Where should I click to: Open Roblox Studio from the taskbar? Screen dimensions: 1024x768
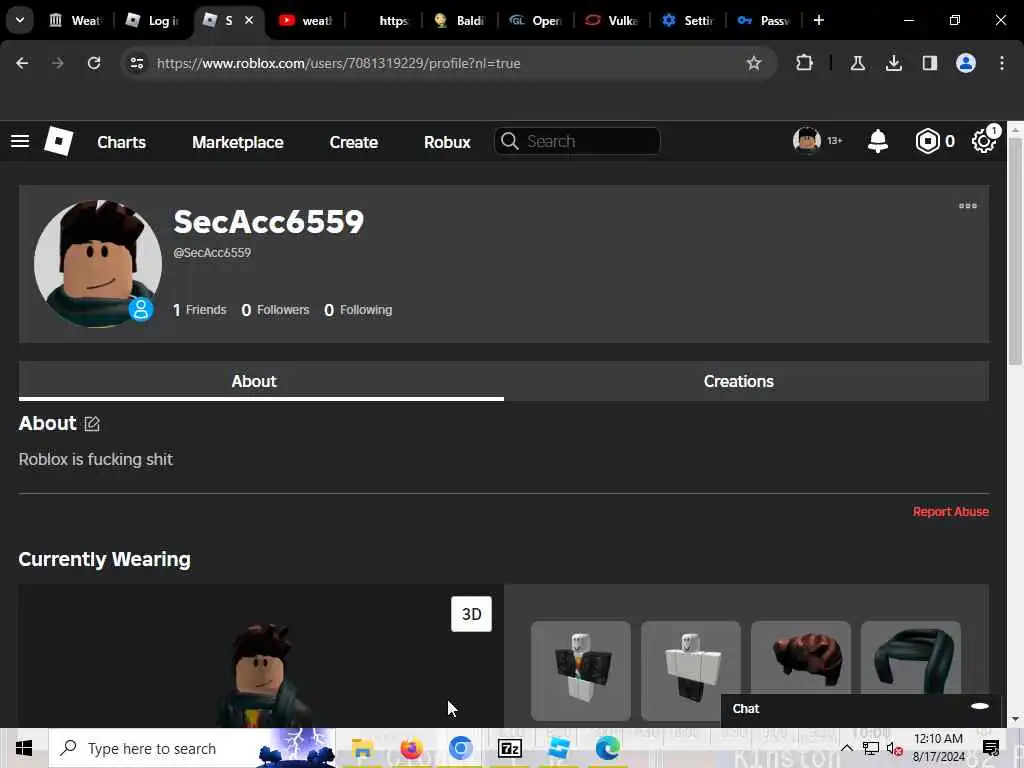558,748
